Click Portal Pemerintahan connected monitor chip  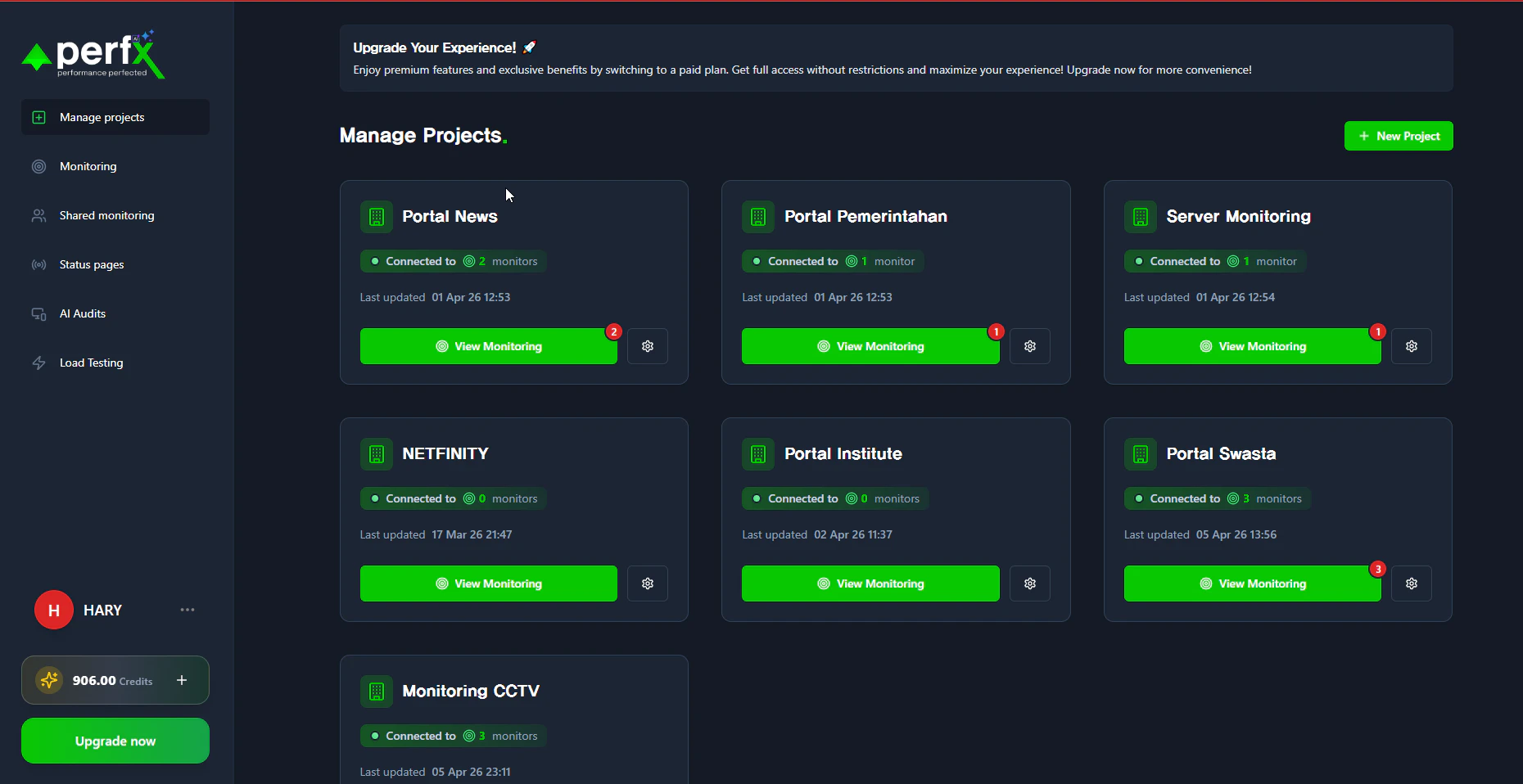833,261
